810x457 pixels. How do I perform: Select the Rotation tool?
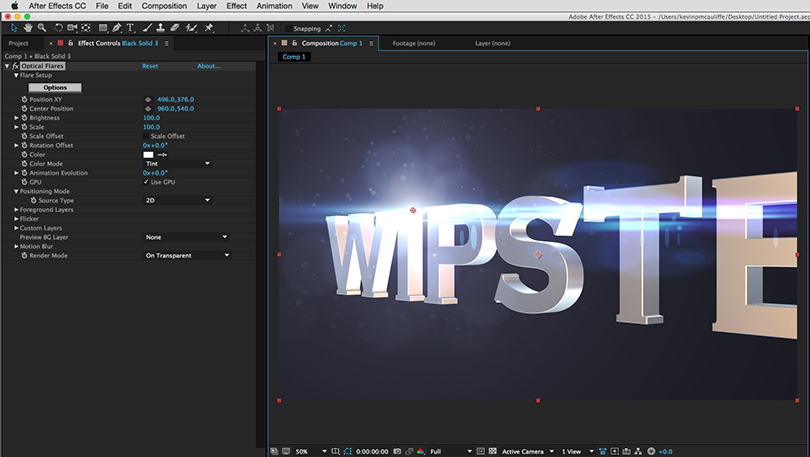[58, 28]
